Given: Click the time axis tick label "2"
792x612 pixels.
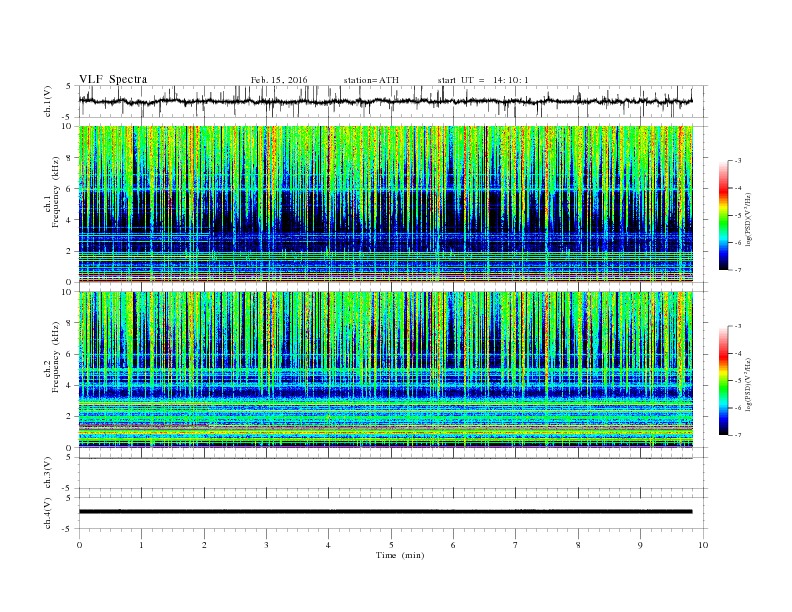Looking at the screenshot, I should pos(204,545).
